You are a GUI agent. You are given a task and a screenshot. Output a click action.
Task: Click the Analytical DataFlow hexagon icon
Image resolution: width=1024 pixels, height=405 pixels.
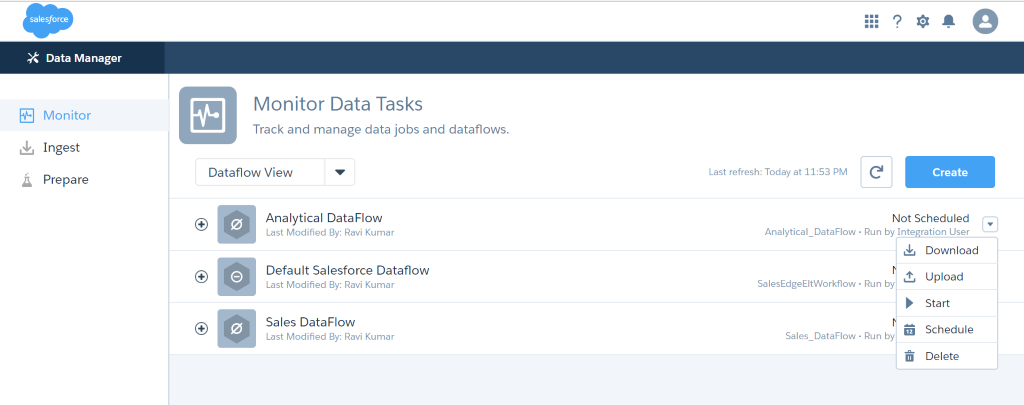tap(236, 224)
